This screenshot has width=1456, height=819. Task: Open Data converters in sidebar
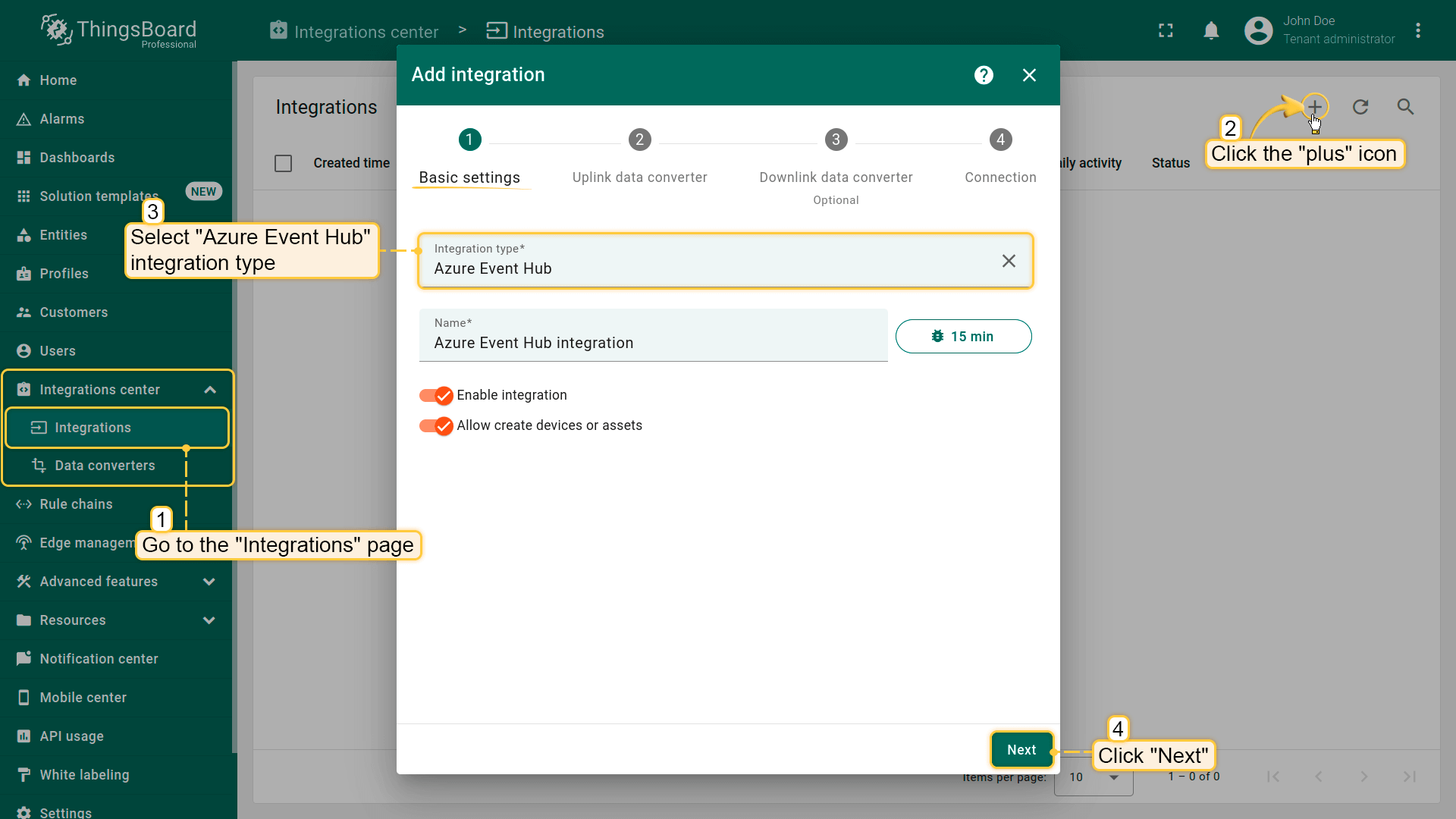(x=105, y=466)
